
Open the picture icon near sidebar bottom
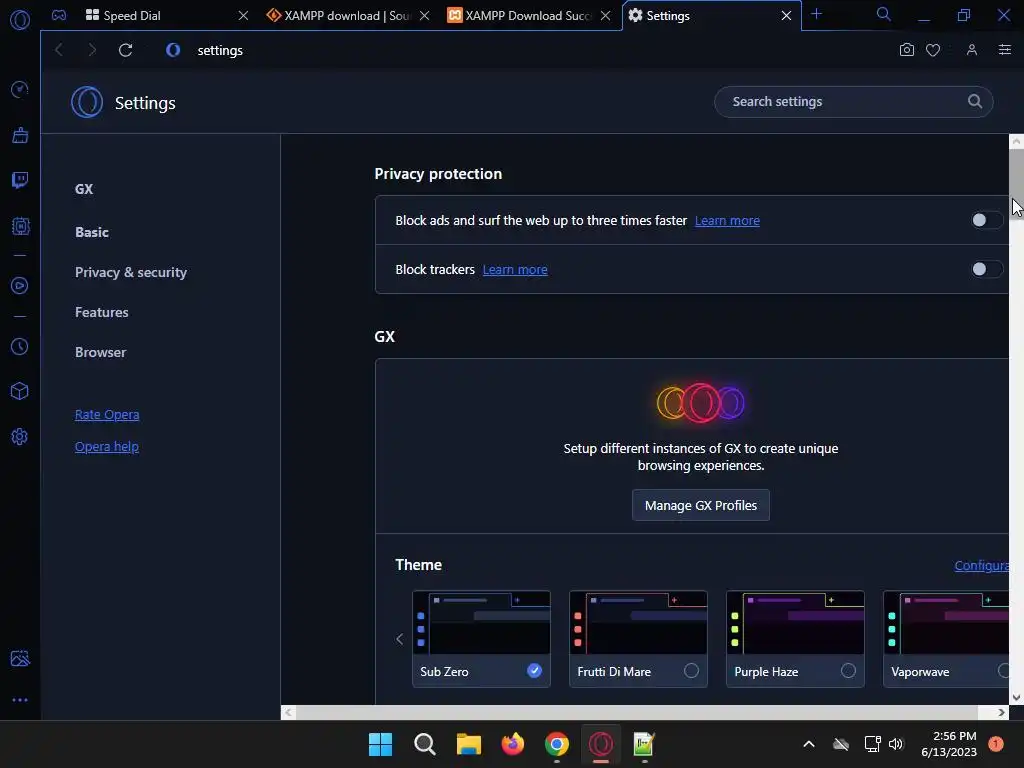point(20,658)
